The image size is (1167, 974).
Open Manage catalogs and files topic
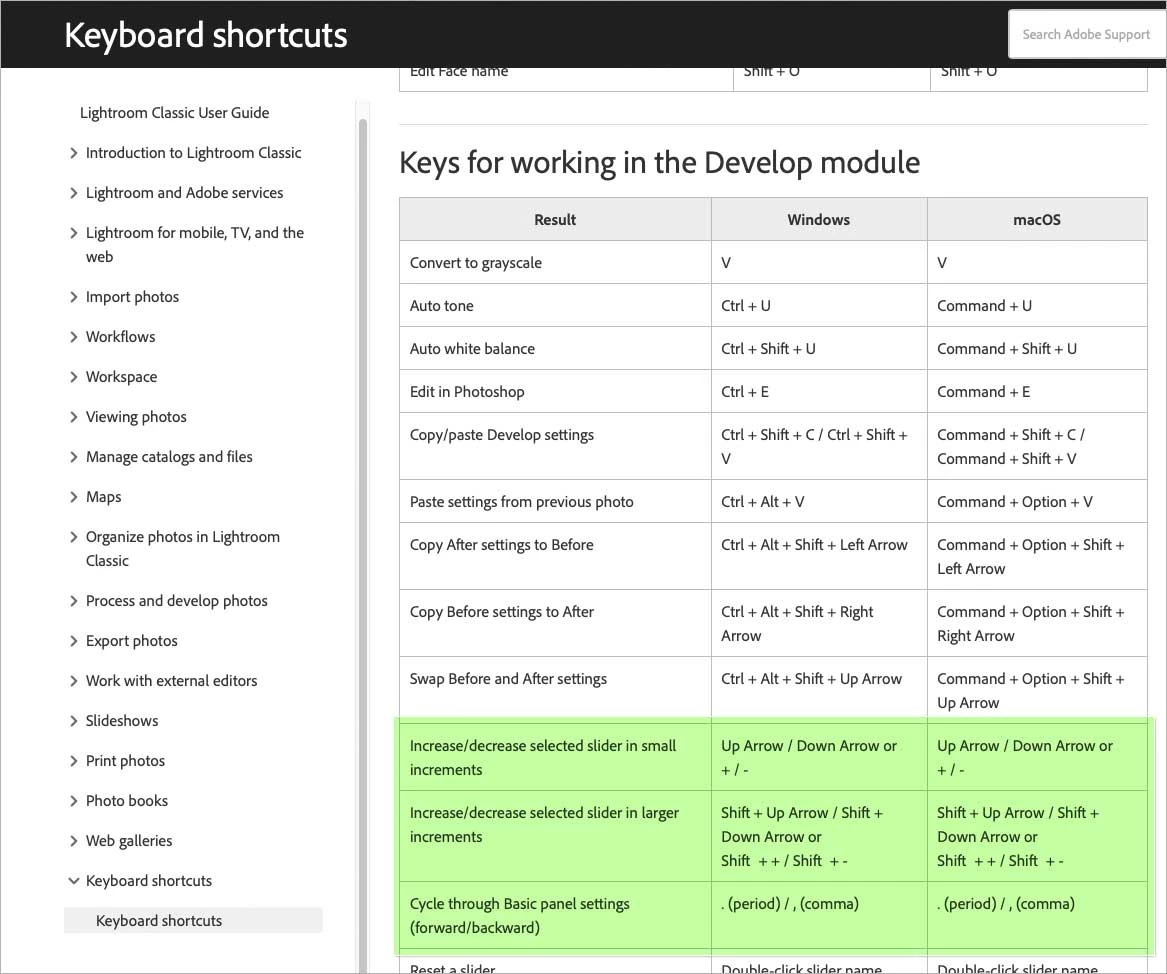click(169, 458)
